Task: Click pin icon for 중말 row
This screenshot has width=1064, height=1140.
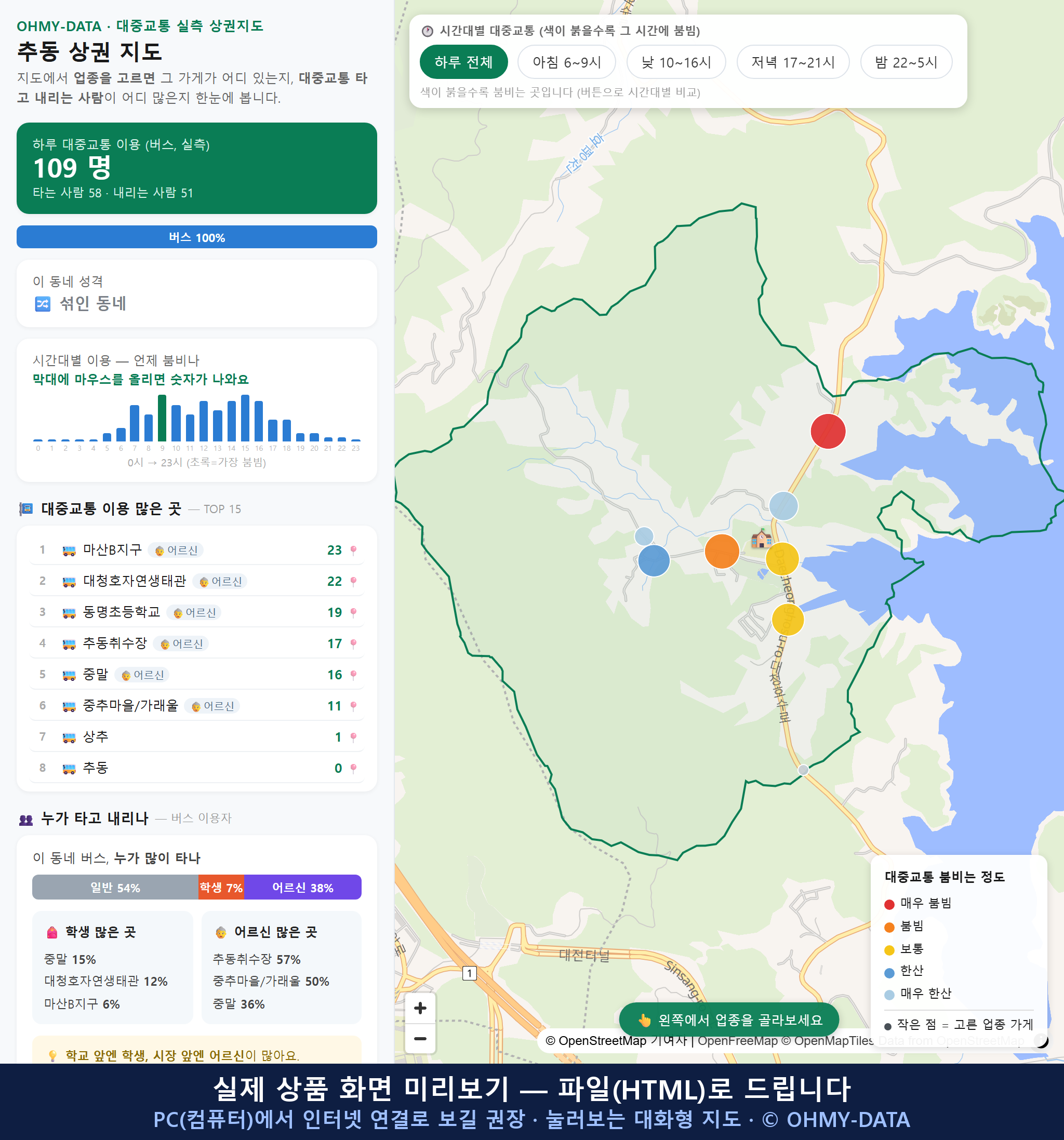Action: [x=353, y=675]
